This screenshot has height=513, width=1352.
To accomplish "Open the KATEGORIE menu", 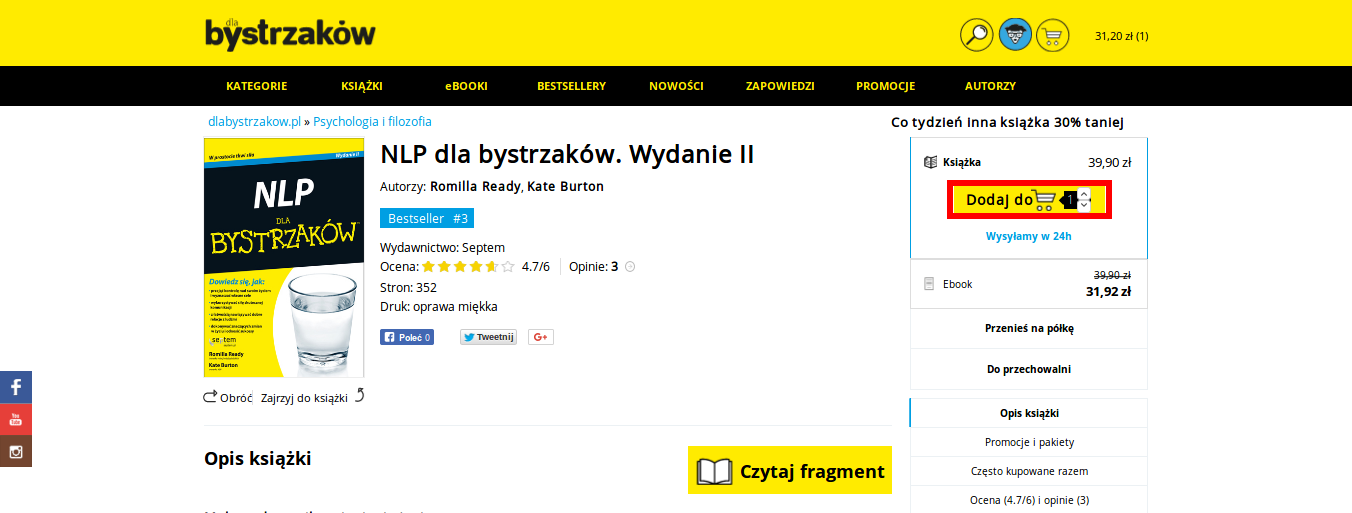I will tap(257, 86).
